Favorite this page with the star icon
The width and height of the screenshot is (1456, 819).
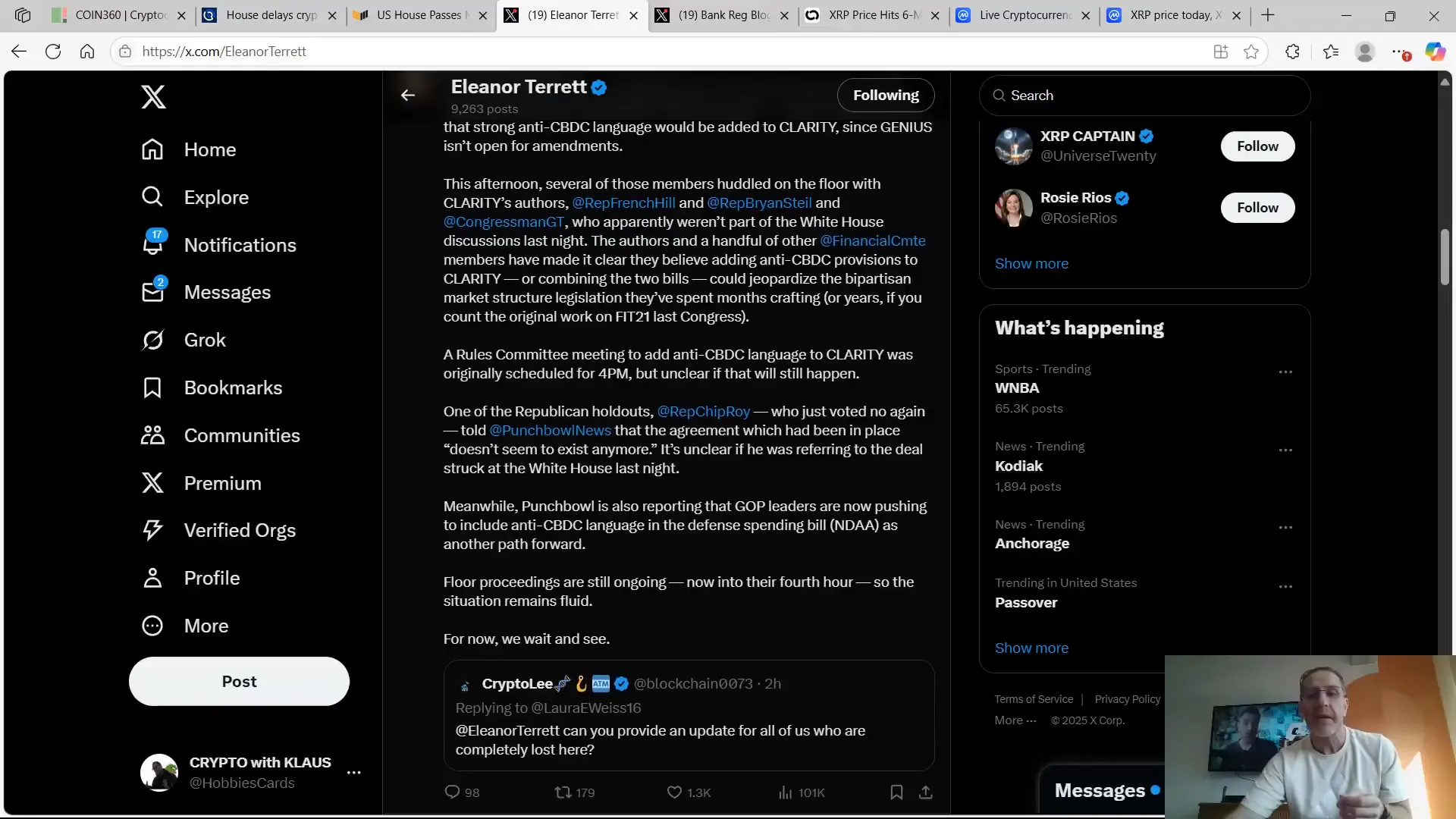pyautogui.click(x=1251, y=52)
